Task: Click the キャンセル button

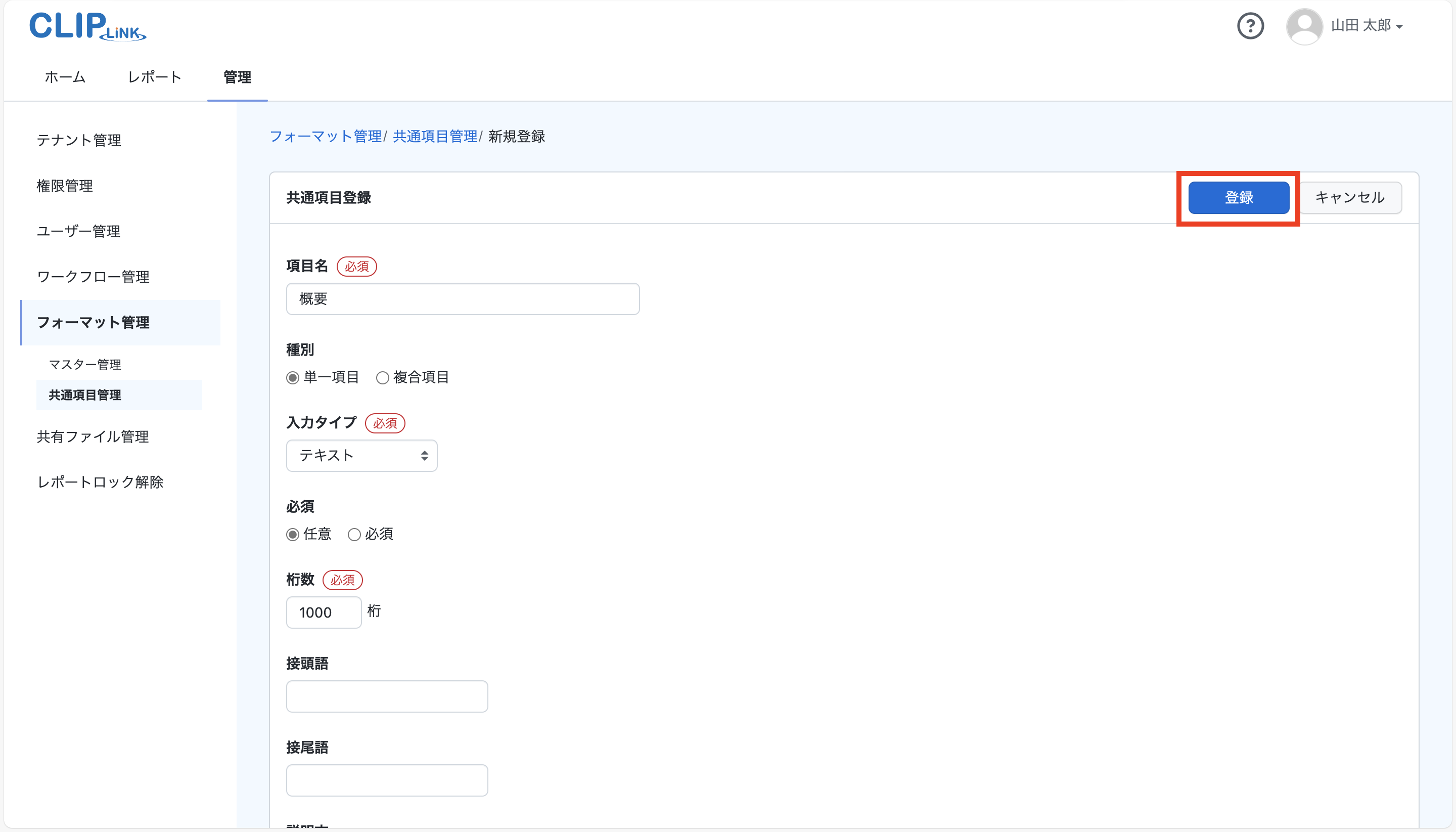Action: [1349, 198]
